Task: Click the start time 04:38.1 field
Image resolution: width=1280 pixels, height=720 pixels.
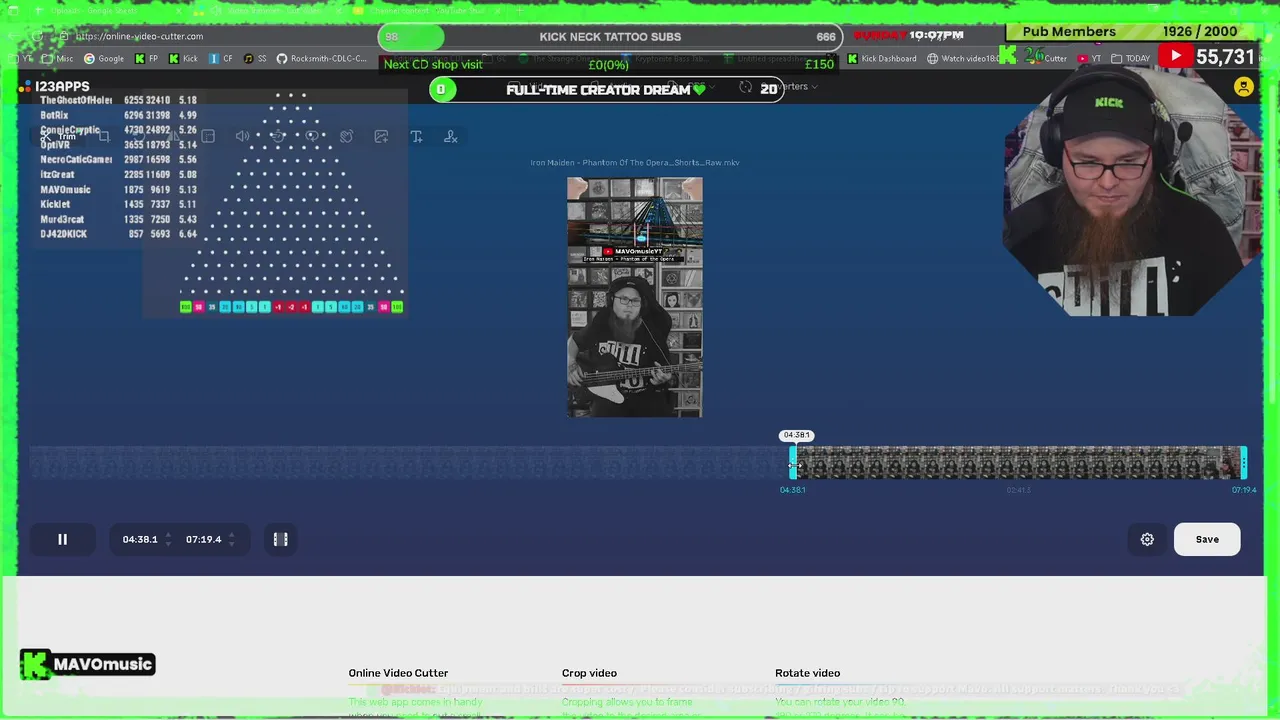Action: point(140,539)
